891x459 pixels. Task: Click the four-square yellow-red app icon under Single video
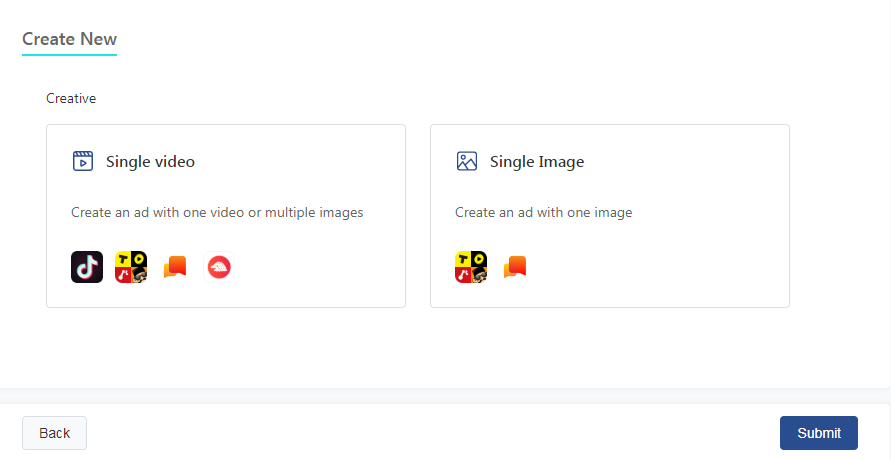point(131,267)
